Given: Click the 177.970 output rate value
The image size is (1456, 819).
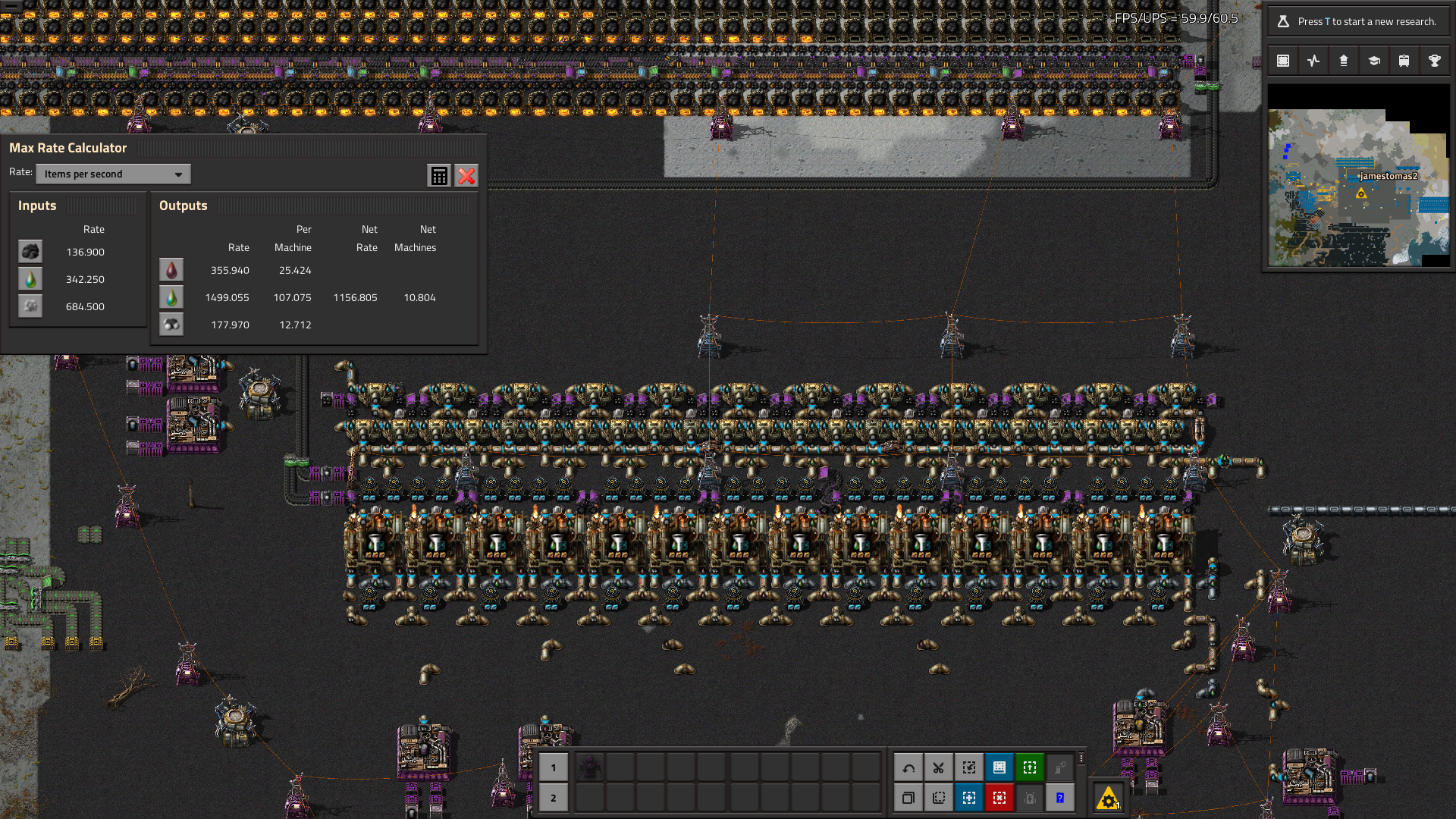Looking at the screenshot, I should [230, 325].
